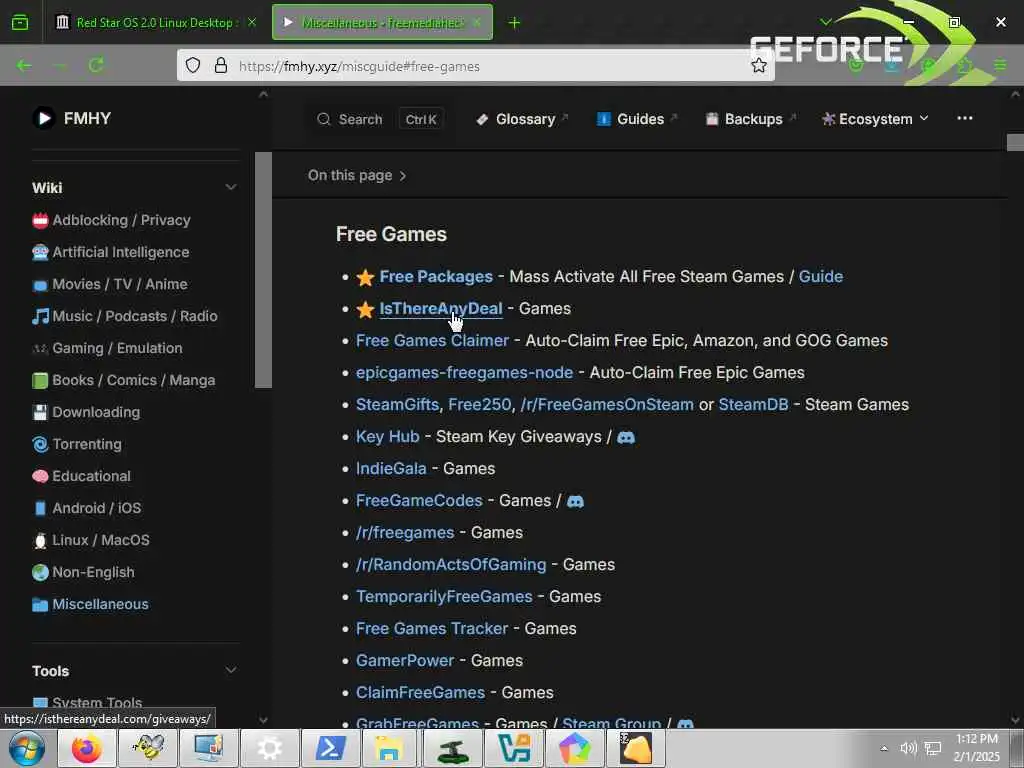The image size is (1024, 768).
Task: Open the Discord icon next to FreeGameCodes
Action: pyautogui.click(x=575, y=501)
